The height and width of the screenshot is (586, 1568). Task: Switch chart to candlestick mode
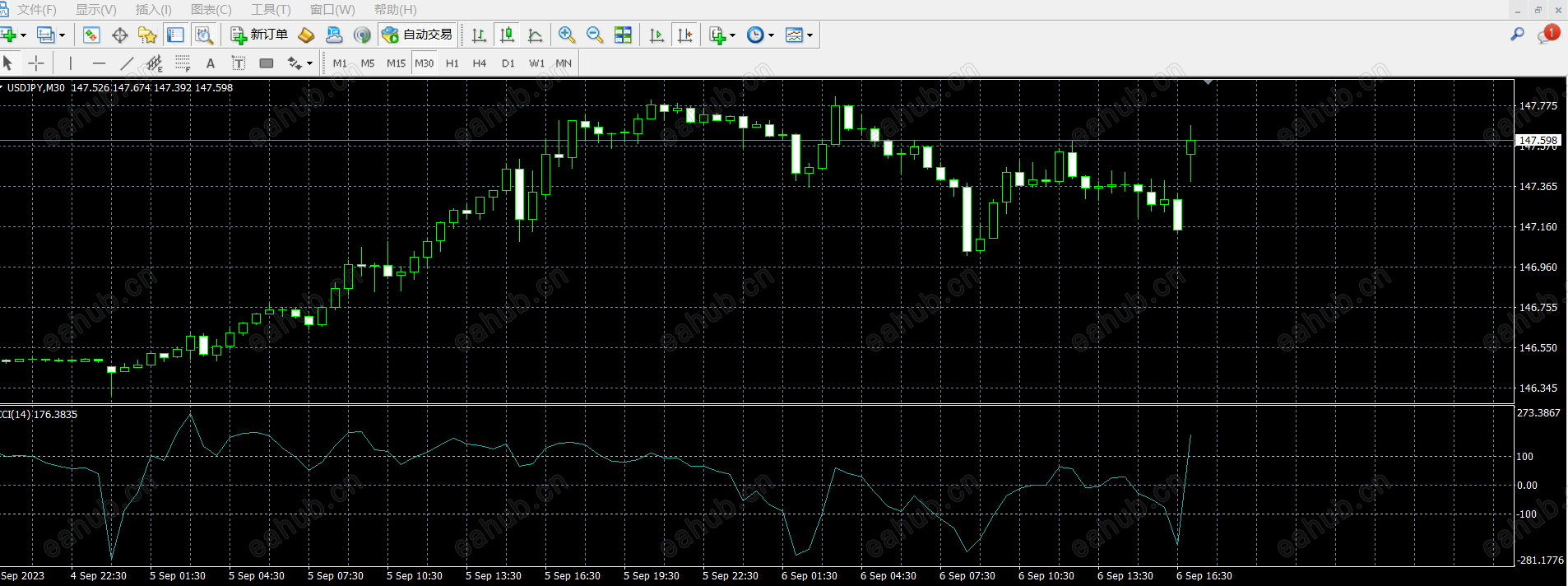pos(508,35)
